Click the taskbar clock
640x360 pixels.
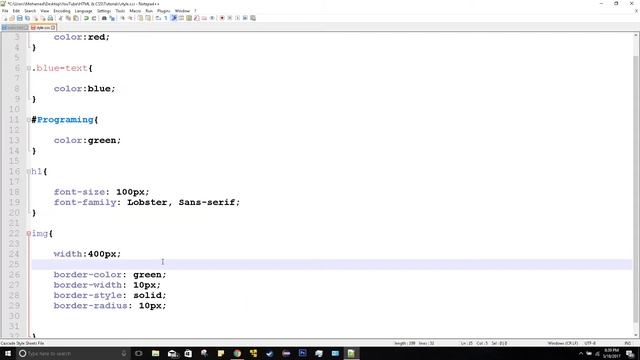(611, 353)
